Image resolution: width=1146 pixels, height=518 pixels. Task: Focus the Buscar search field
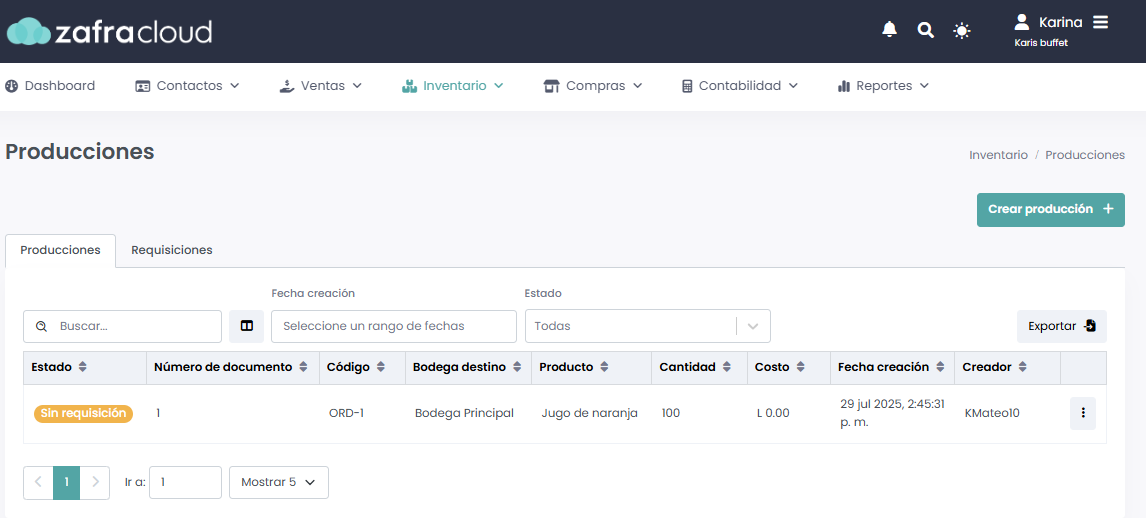(122, 327)
